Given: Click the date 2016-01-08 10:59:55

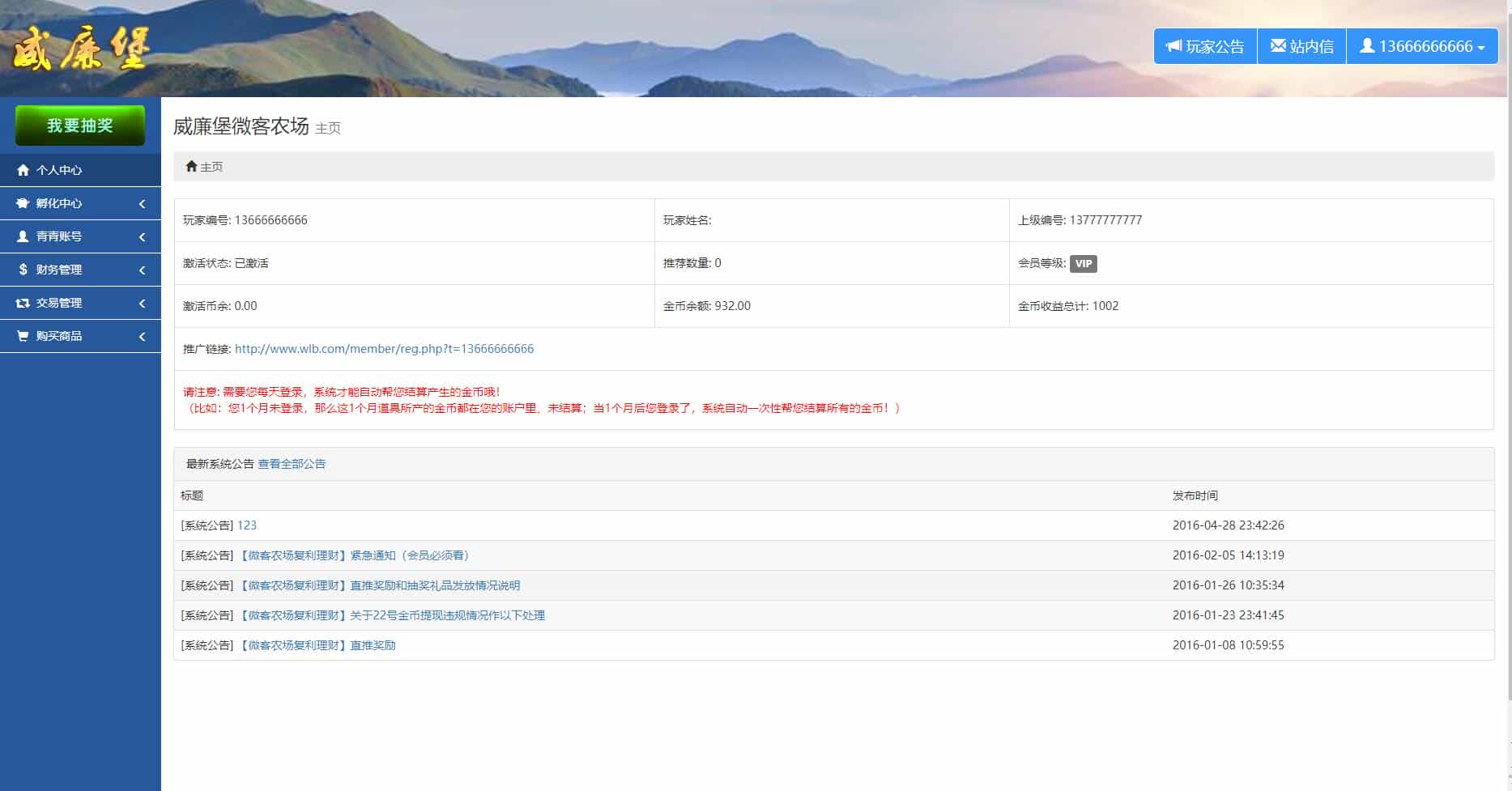Looking at the screenshot, I should (x=1229, y=645).
